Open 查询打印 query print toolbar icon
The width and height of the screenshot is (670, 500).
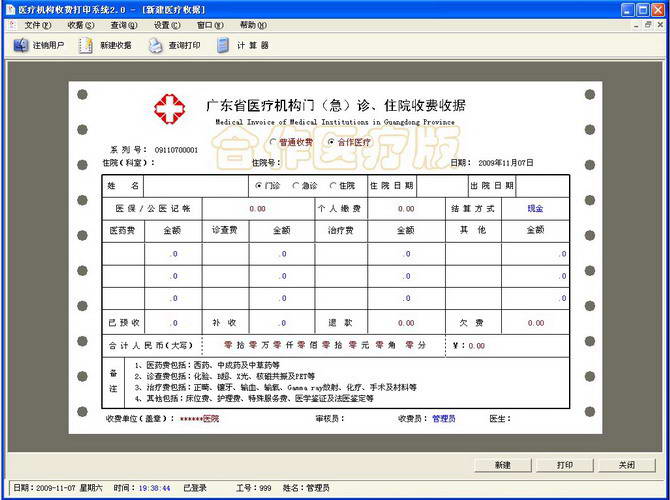point(155,45)
